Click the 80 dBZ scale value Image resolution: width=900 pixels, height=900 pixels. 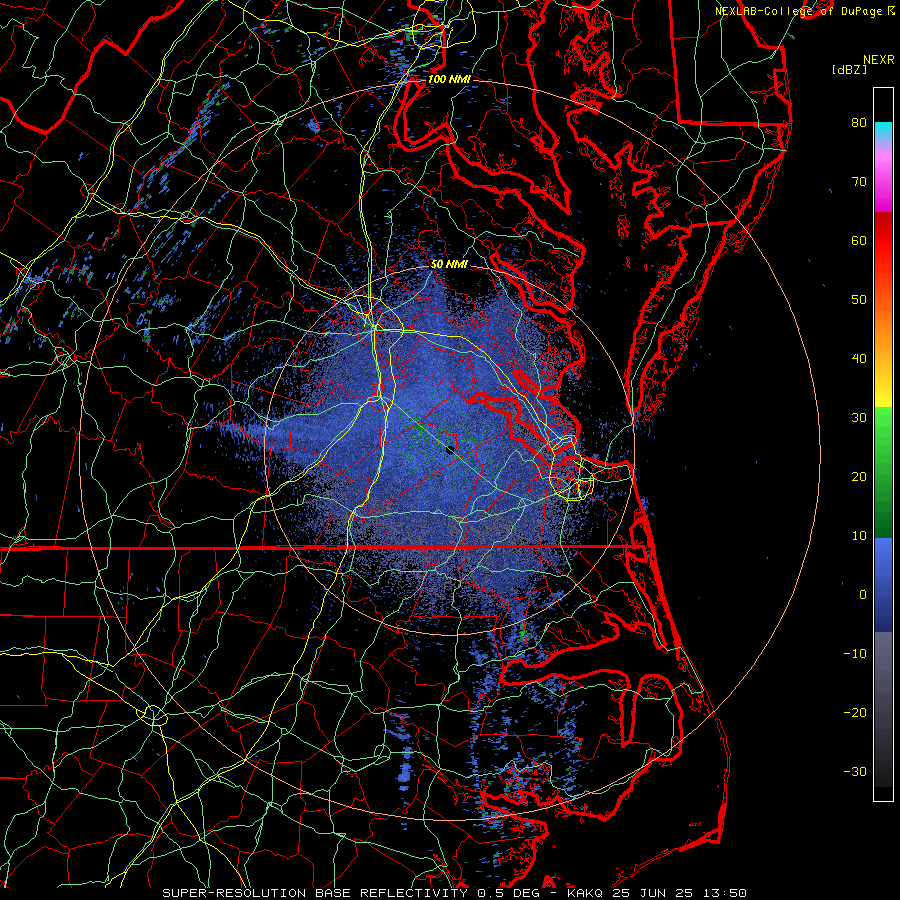pos(859,123)
